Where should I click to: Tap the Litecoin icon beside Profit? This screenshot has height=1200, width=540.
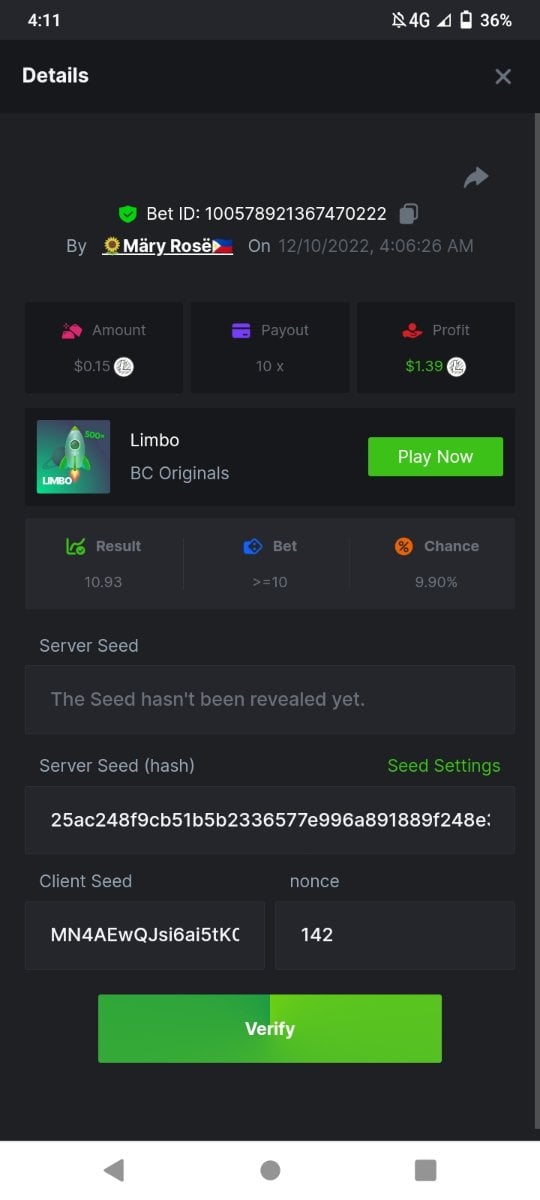coord(456,366)
